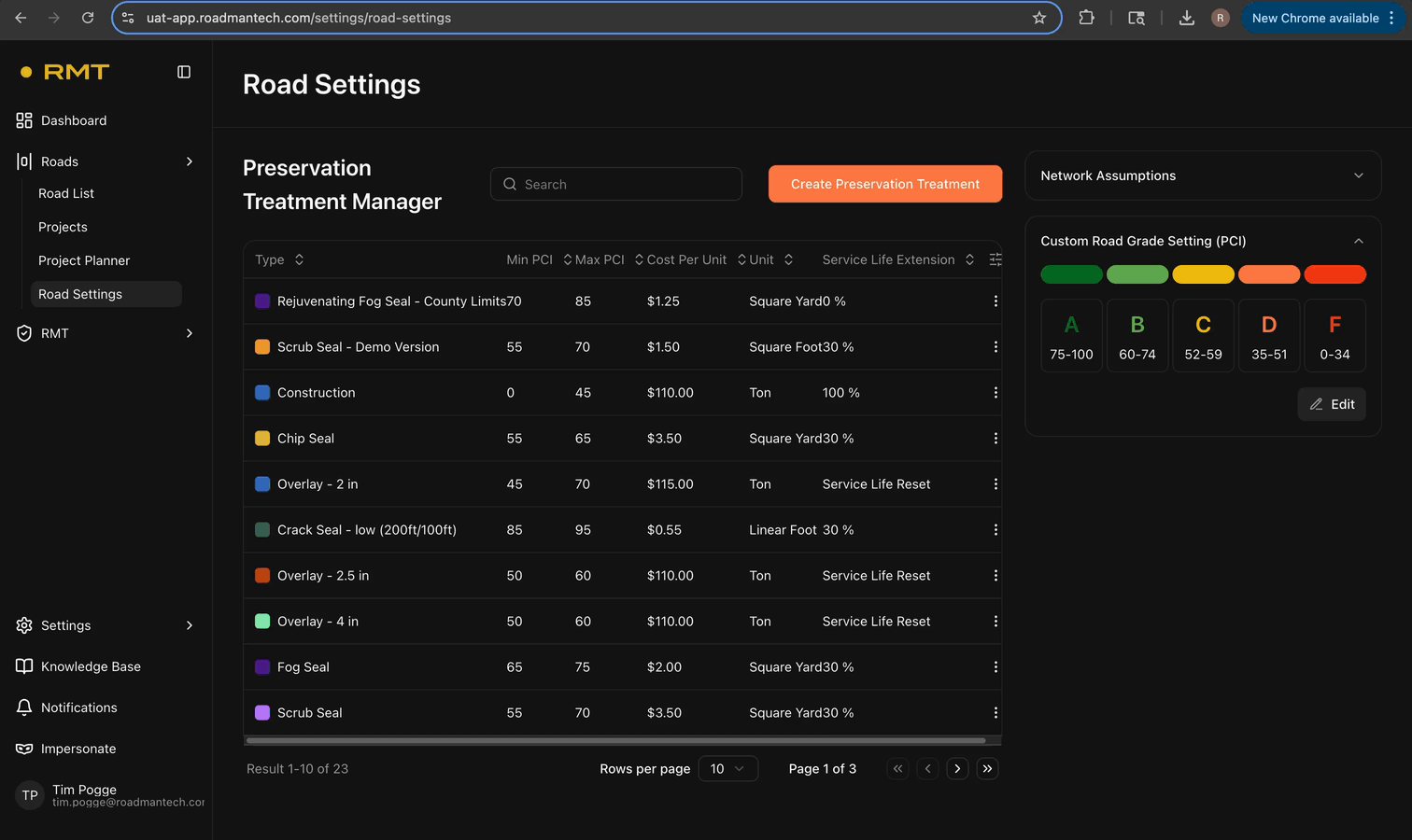Open Project Planner menu item

[84, 260]
